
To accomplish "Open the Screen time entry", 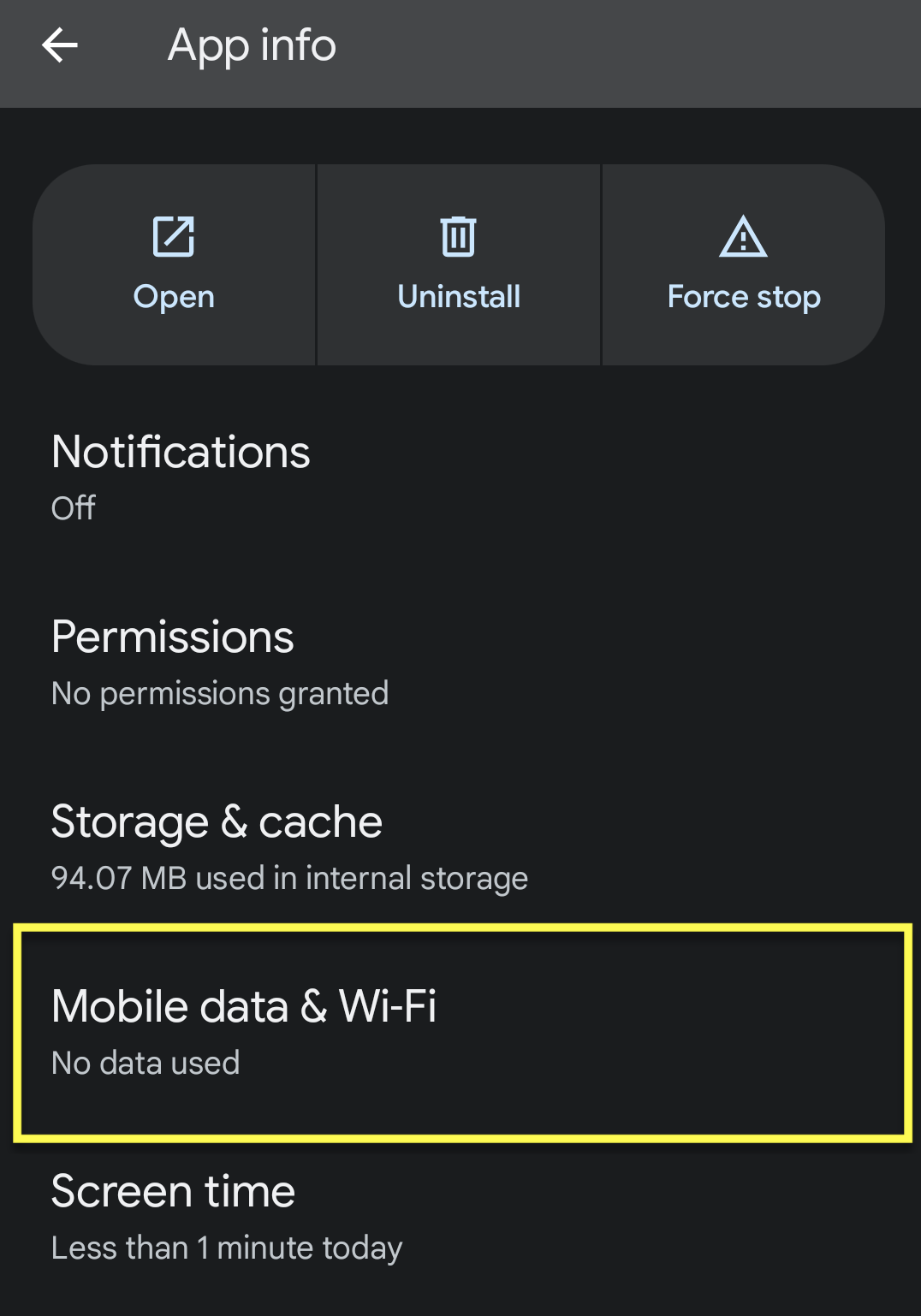I will point(174,1191).
